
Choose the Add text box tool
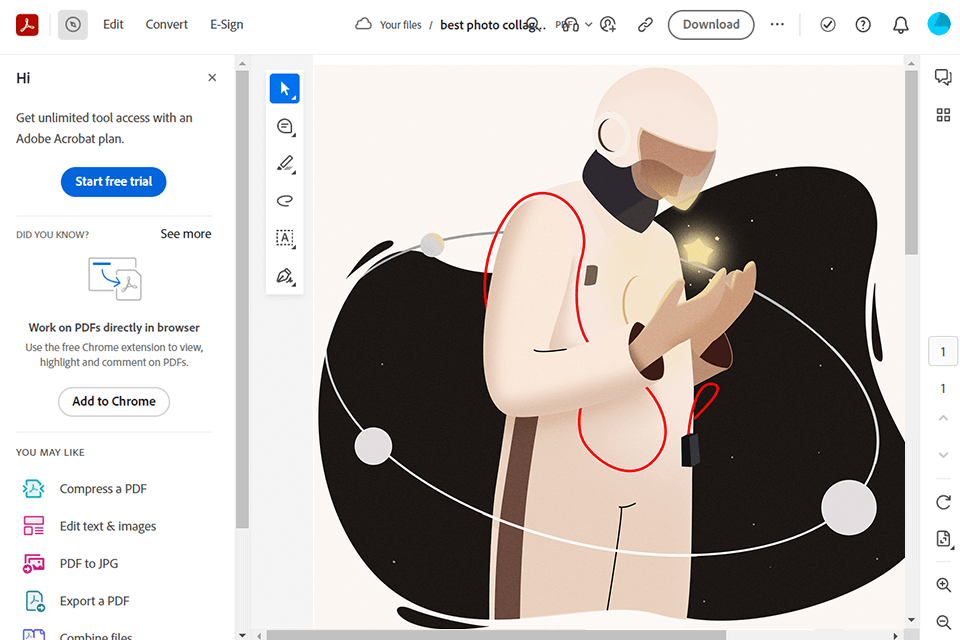pyautogui.click(x=285, y=238)
